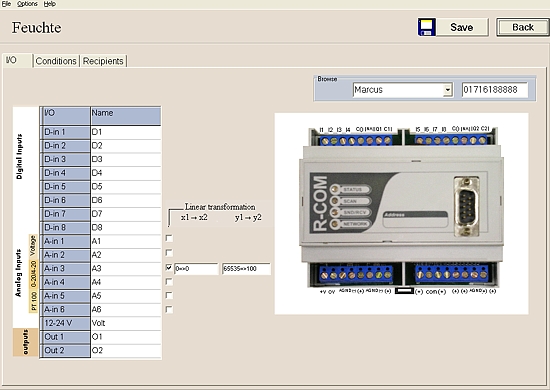Click the name cell A3
550x390 pixels.
pyautogui.click(x=126, y=269)
